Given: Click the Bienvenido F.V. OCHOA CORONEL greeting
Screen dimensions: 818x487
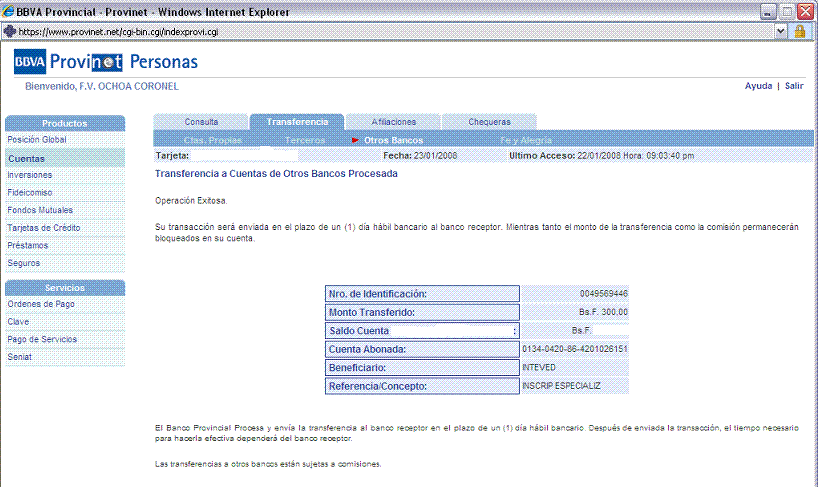Looking at the screenshot, I should 102,87.
